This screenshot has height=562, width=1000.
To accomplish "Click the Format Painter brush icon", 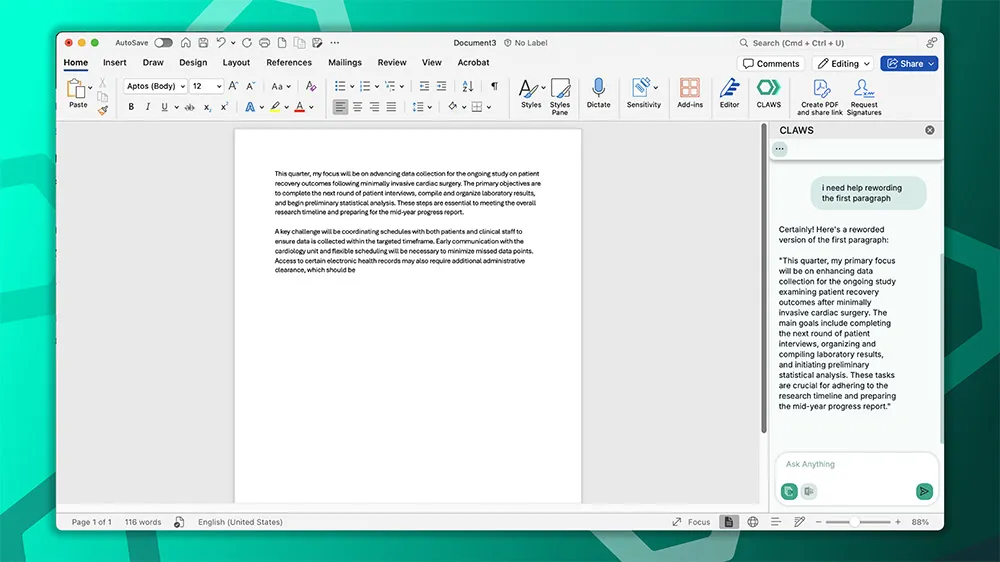I will pos(103,110).
